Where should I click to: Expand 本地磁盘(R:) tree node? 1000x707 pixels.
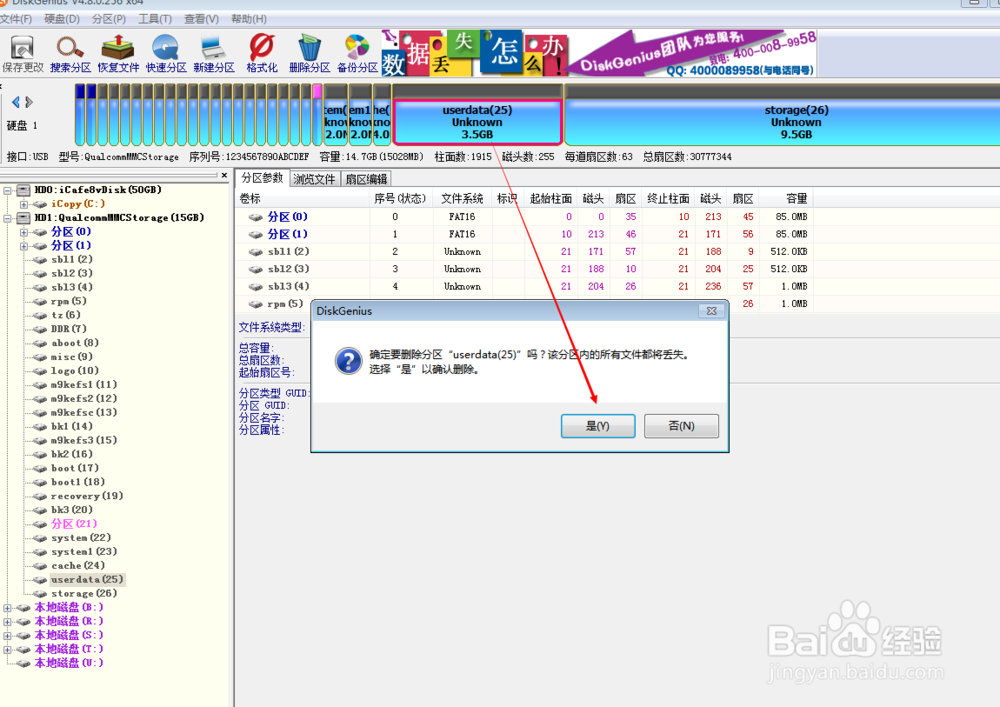(x=8, y=622)
